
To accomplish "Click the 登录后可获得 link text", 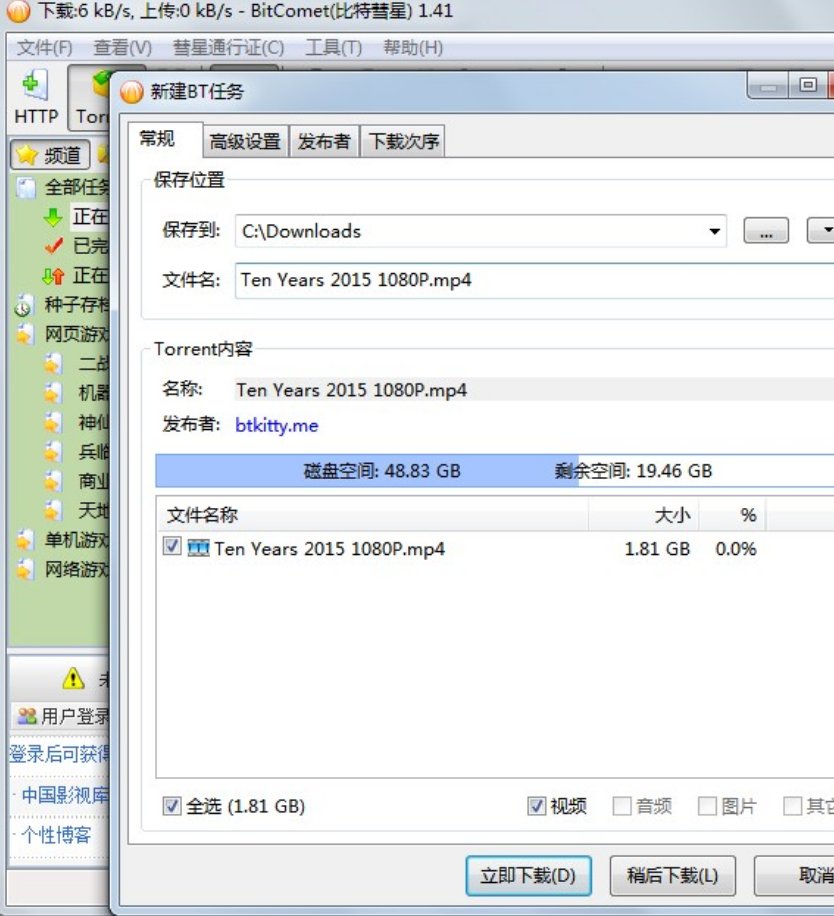I will (59, 754).
